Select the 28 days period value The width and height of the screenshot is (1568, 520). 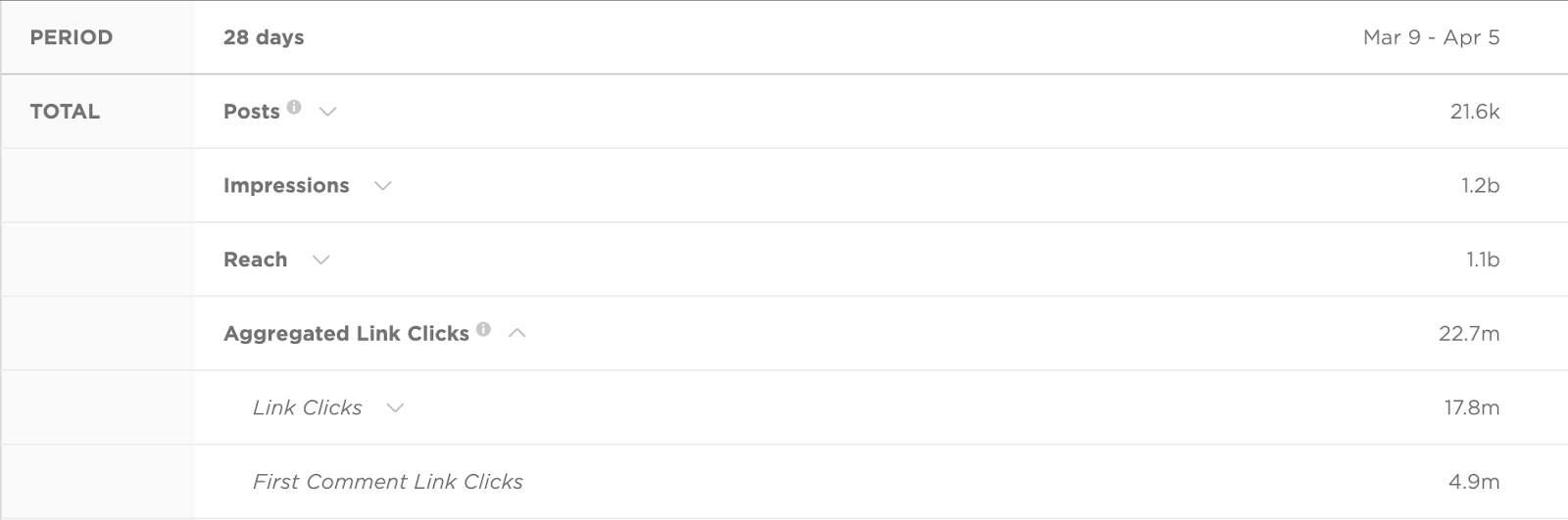pyautogui.click(x=264, y=37)
